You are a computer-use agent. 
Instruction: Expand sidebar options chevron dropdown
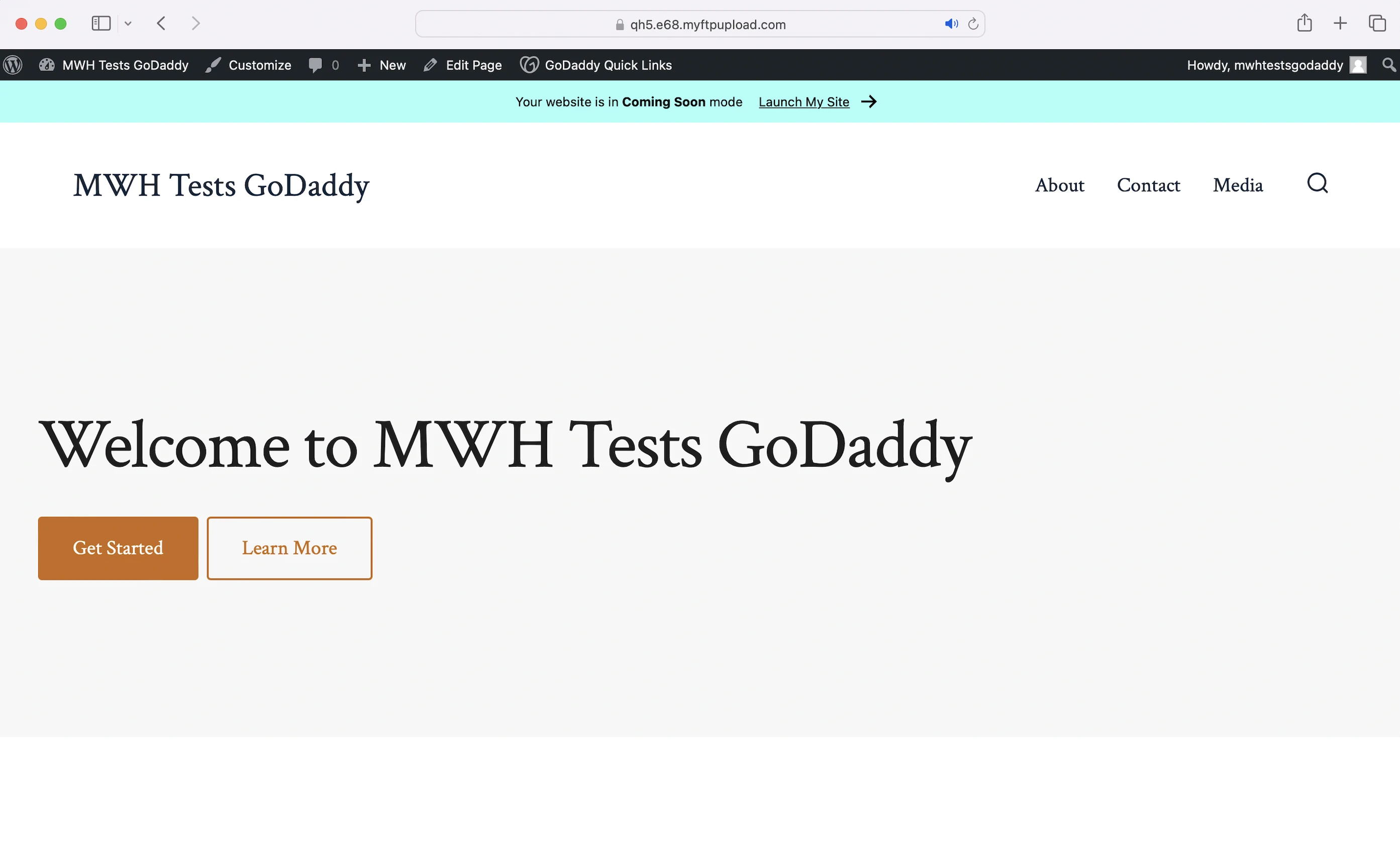pyautogui.click(x=128, y=23)
